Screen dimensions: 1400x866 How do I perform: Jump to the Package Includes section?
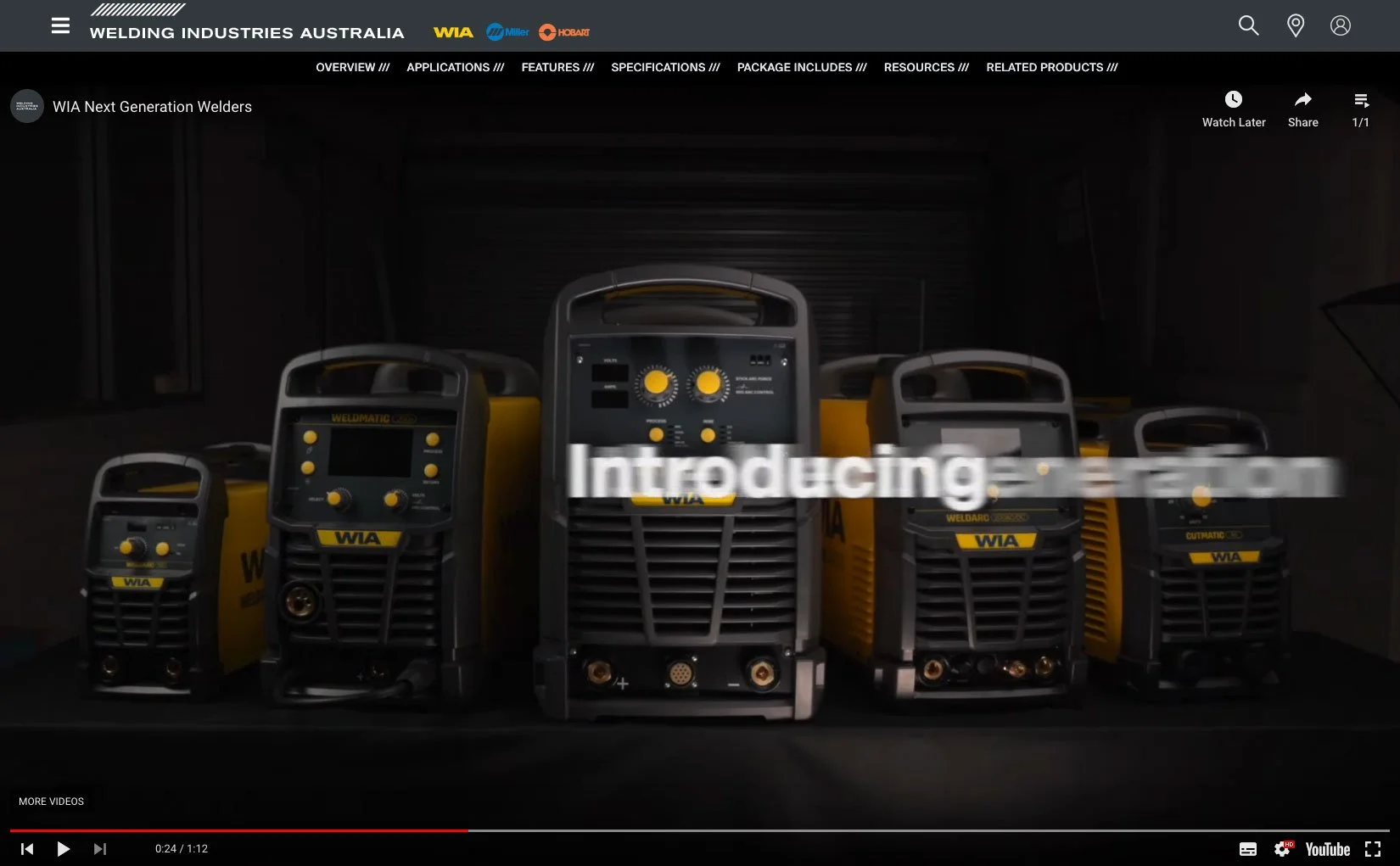point(802,67)
